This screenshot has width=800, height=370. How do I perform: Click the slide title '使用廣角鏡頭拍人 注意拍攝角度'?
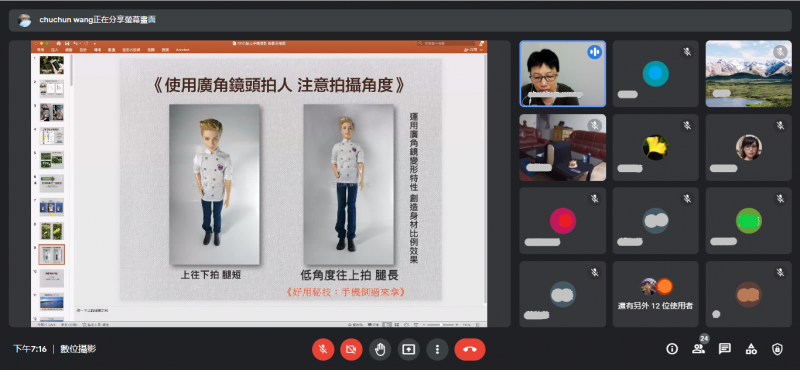pos(279,84)
